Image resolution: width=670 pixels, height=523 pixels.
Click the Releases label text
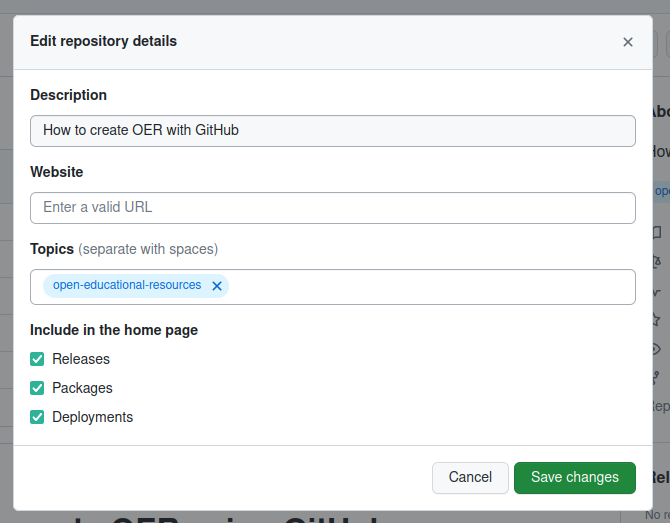click(x=81, y=359)
